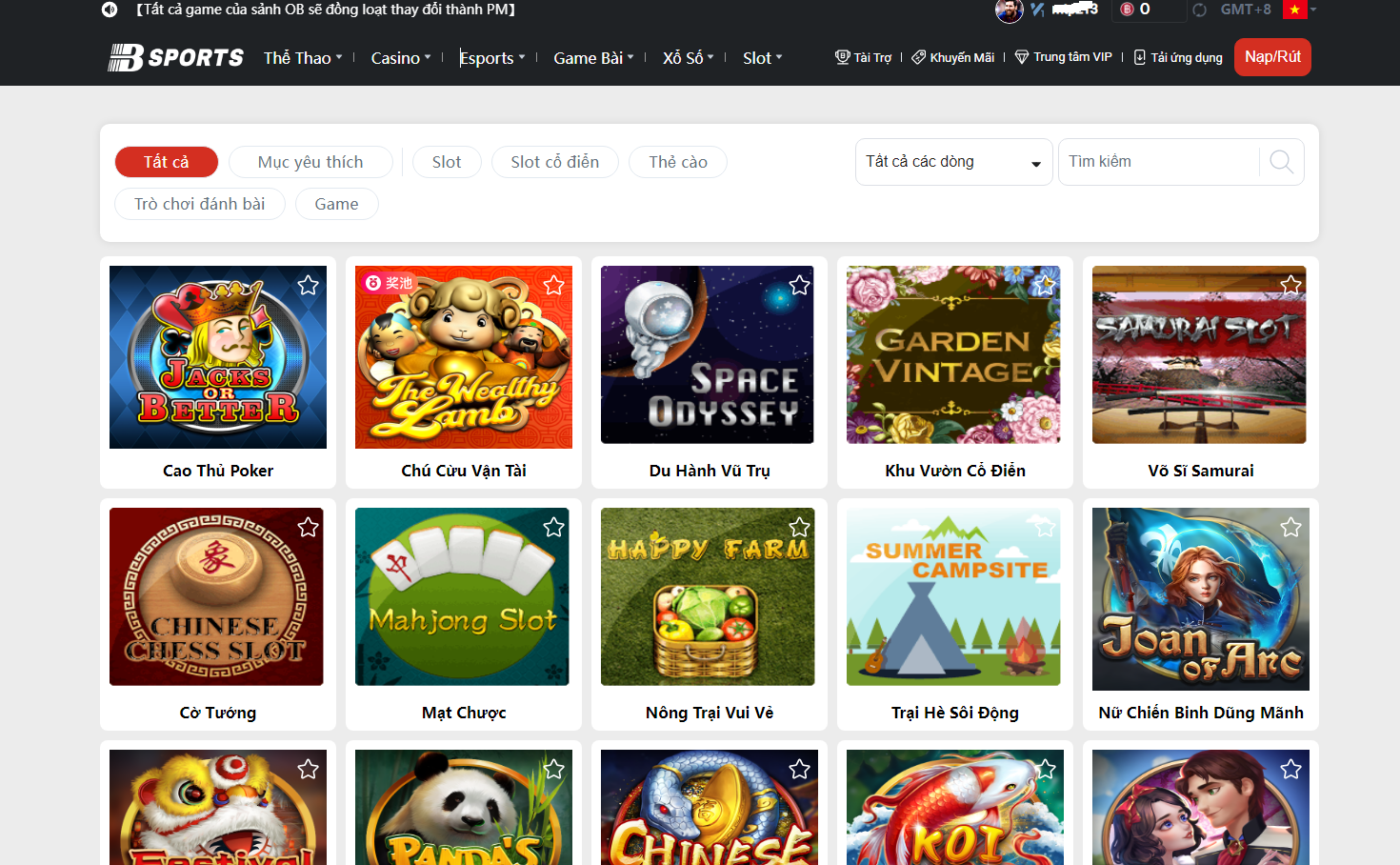
Task: Open the Chinese Chess Slot thumbnail
Action: [x=216, y=596]
